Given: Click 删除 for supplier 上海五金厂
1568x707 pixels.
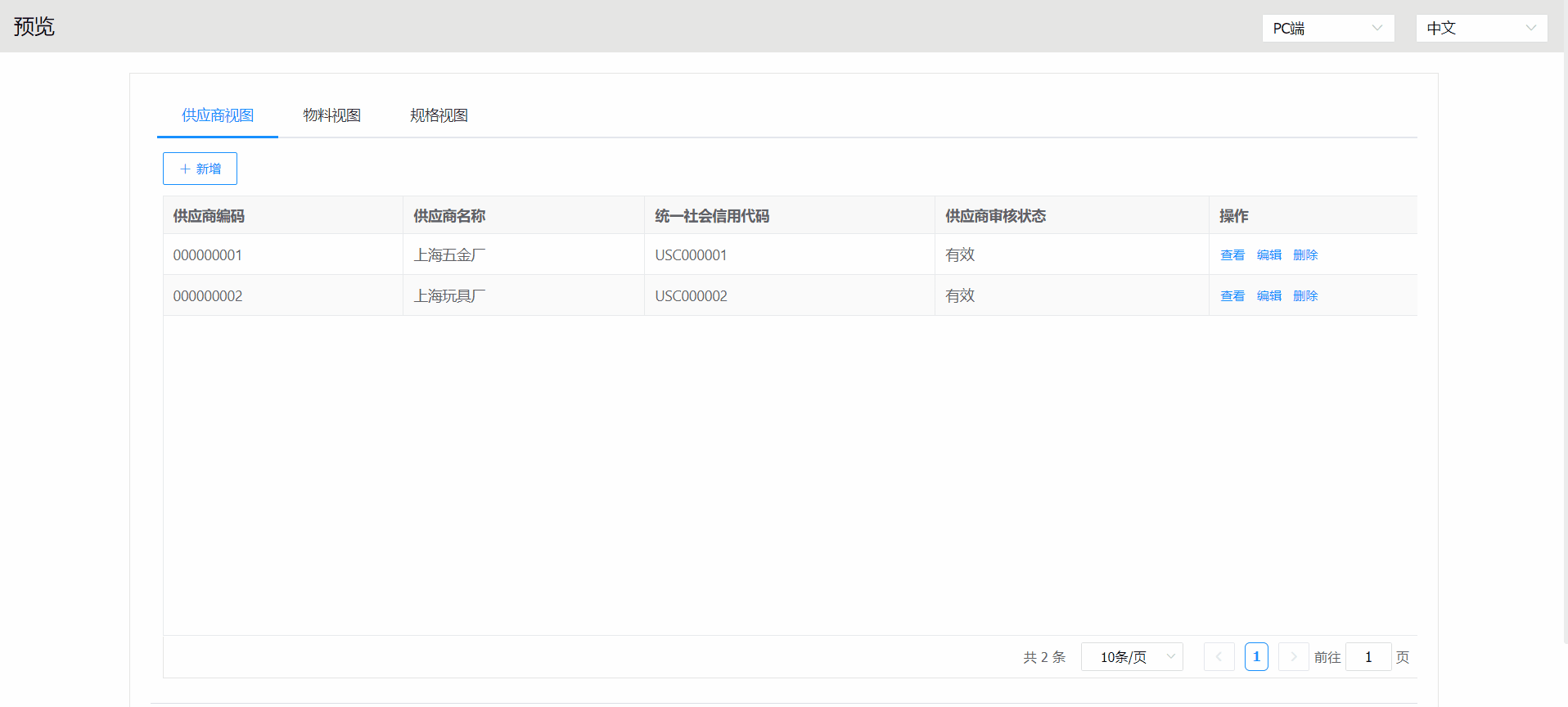Looking at the screenshot, I should (x=1305, y=255).
